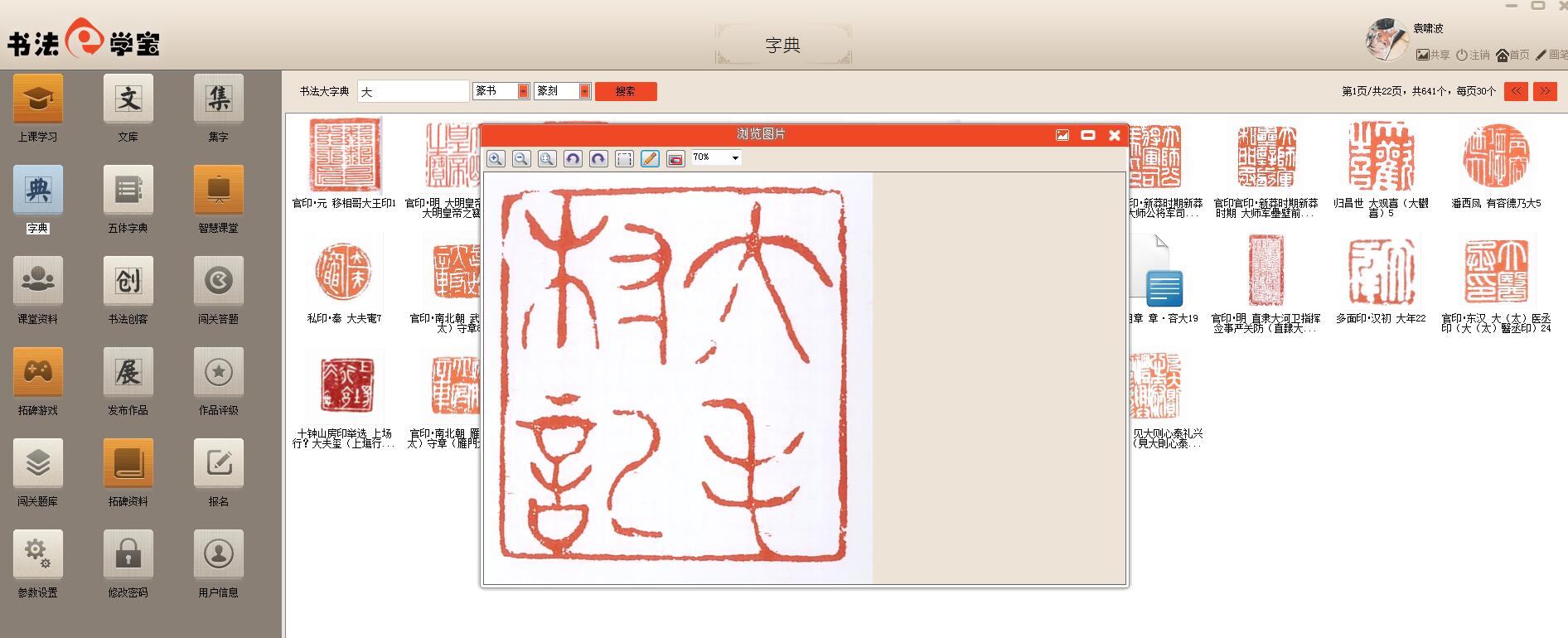Toggle the pencil drawing tool in viewer
Image resolution: width=1568 pixels, height=638 pixels.
pos(650,159)
